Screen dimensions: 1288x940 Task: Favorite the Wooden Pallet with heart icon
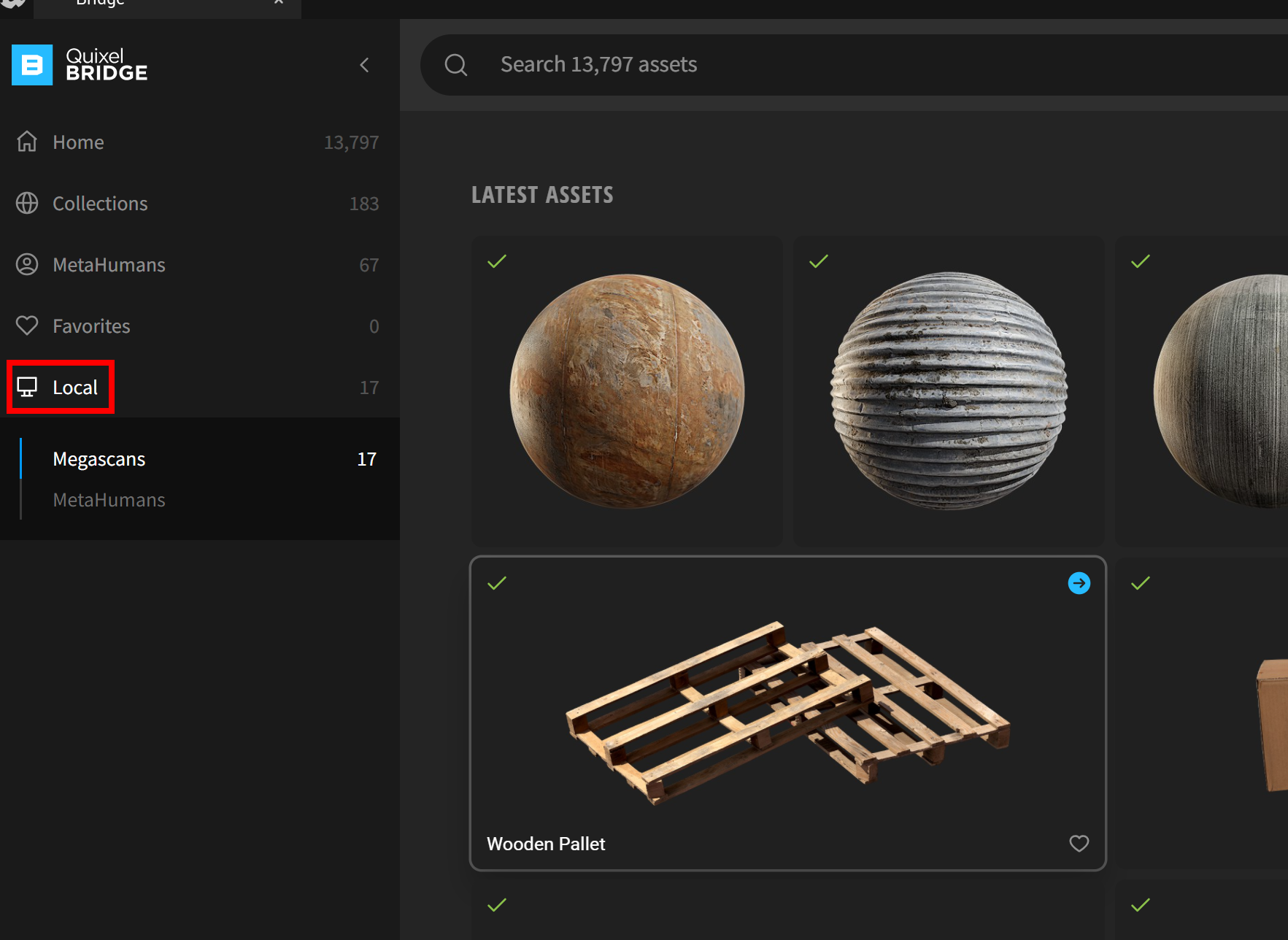(1079, 844)
